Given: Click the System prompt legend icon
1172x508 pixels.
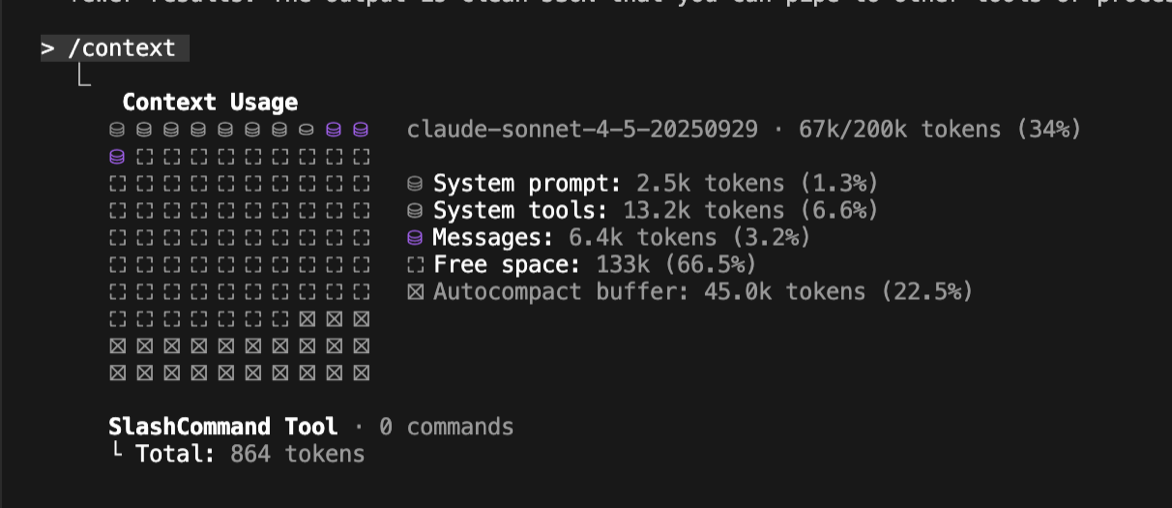Looking at the screenshot, I should pos(415,184).
